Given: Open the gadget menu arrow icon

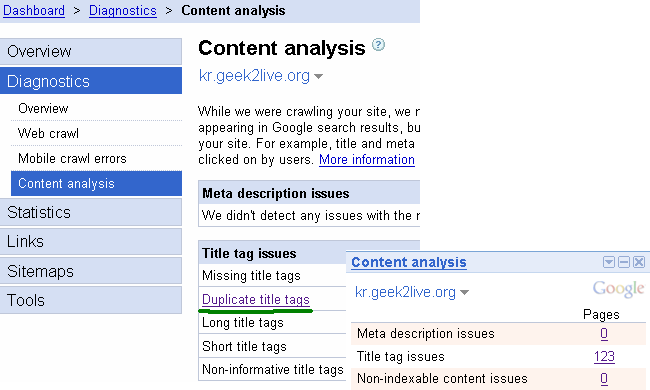Looking at the screenshot, I should [609, 262].
